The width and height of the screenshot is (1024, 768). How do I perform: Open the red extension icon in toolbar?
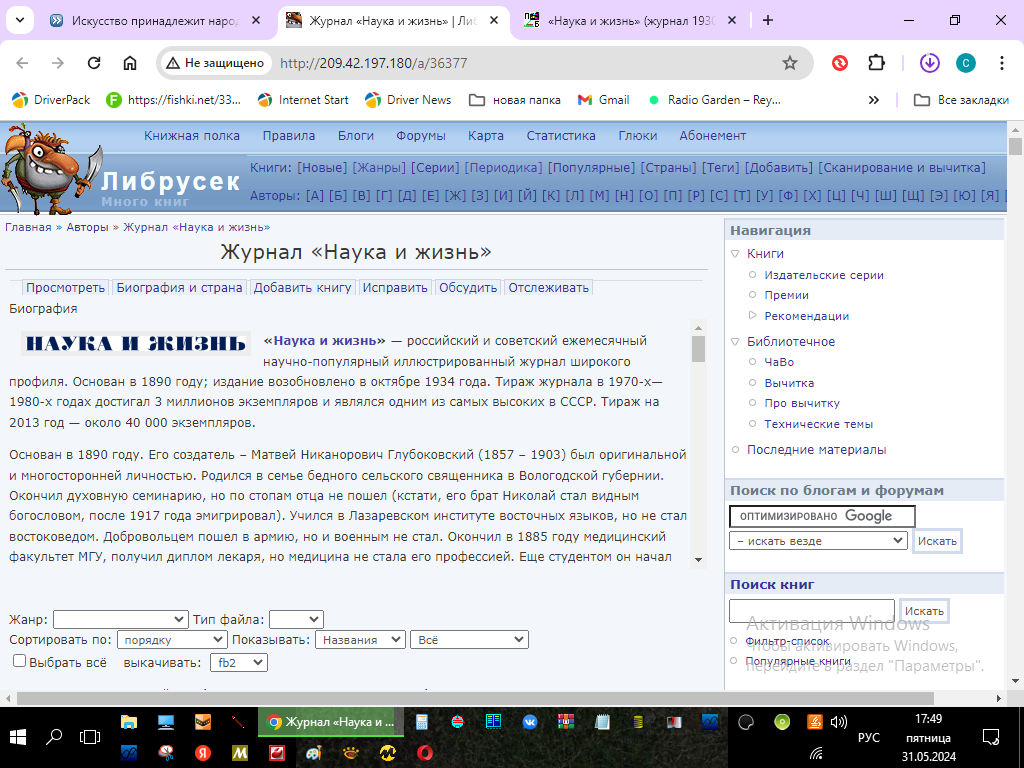(x=840, y=63)
